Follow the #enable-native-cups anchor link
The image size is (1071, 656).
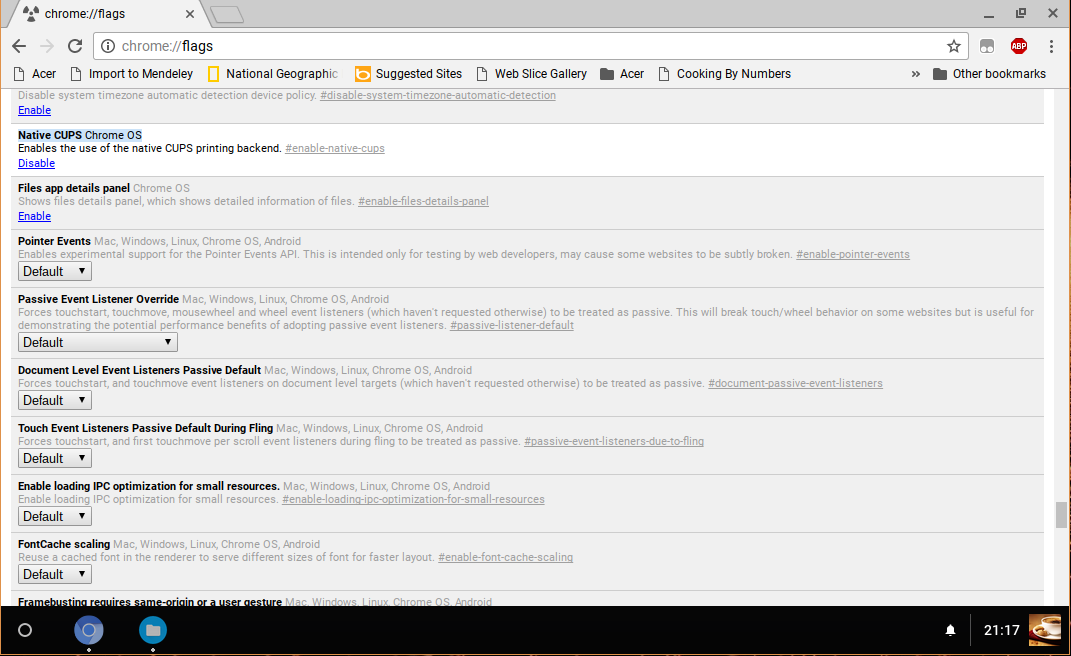click(334, 148)
